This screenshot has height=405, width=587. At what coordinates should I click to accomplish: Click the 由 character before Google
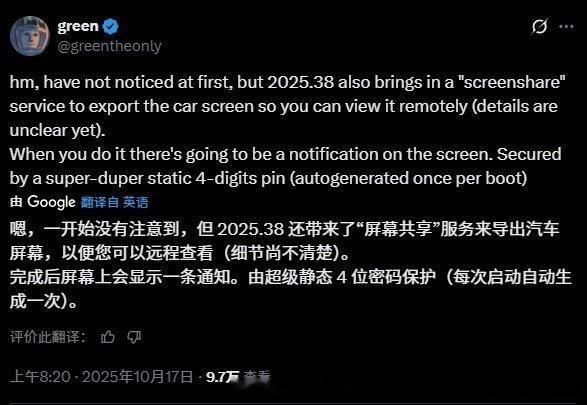16,202
